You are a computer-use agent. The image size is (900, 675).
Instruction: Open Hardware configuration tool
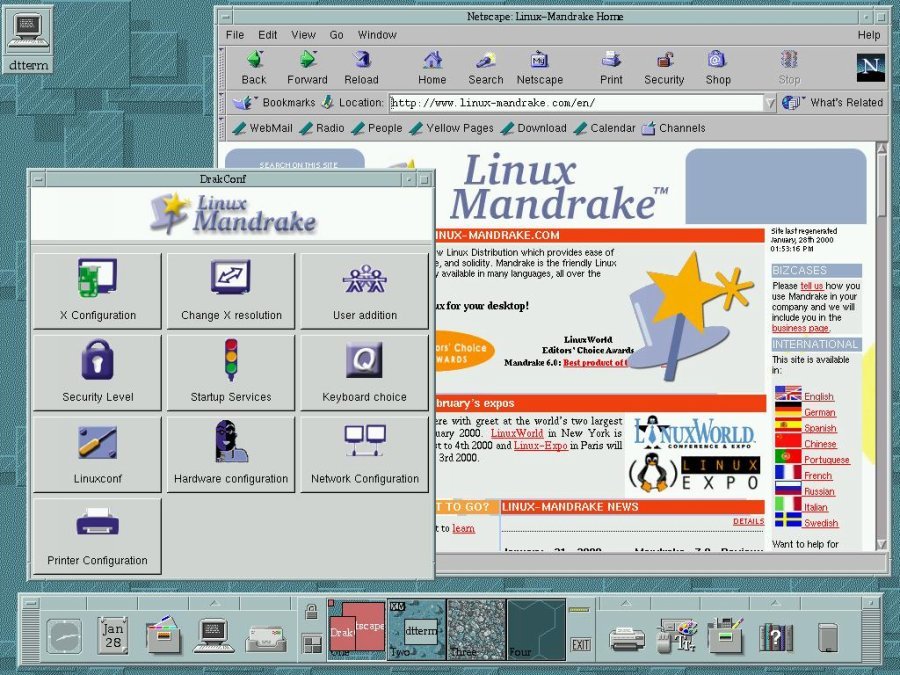[231, 455]
